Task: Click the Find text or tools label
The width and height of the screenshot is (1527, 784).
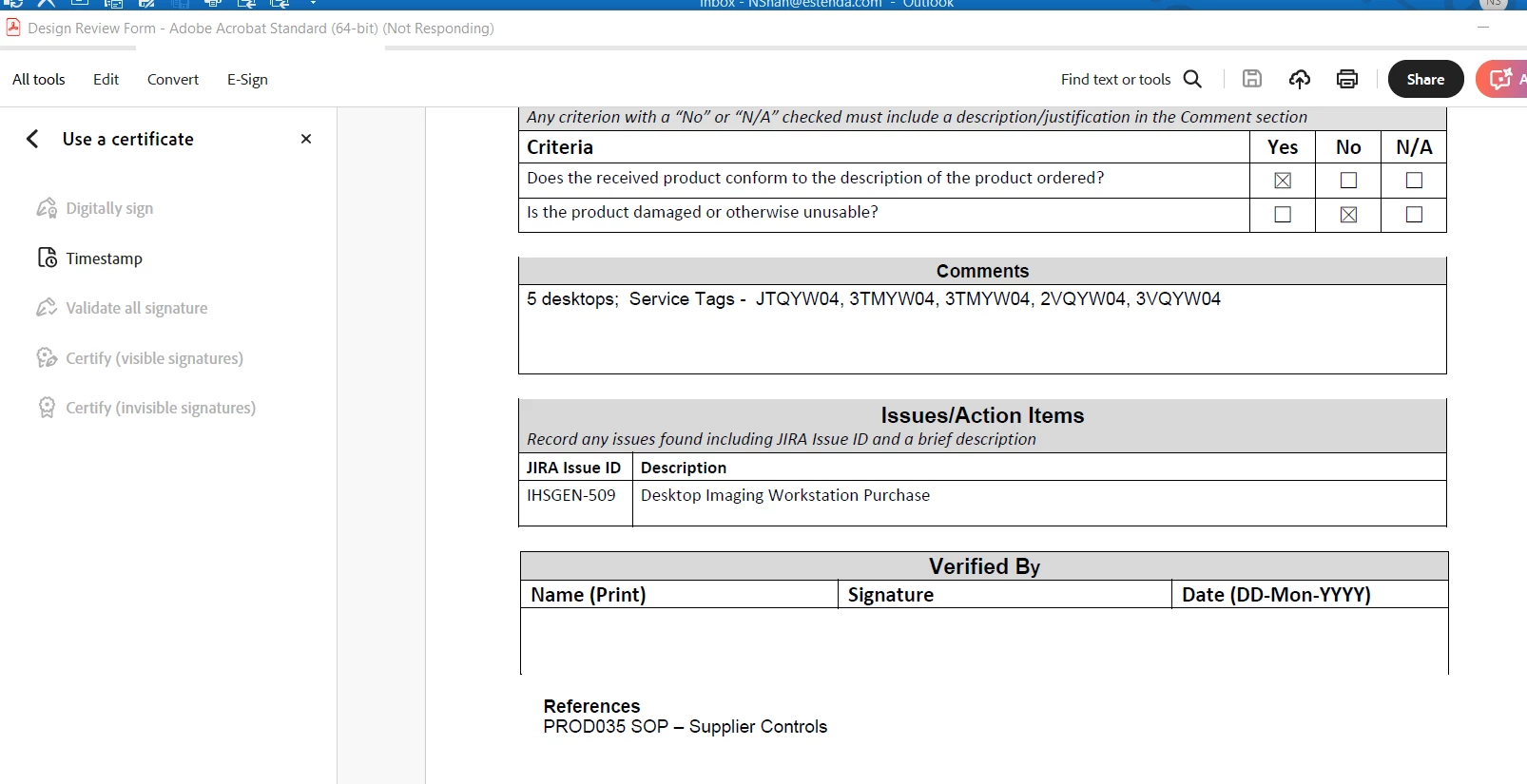Action: pyautogui.click(x=1115, y=80)
